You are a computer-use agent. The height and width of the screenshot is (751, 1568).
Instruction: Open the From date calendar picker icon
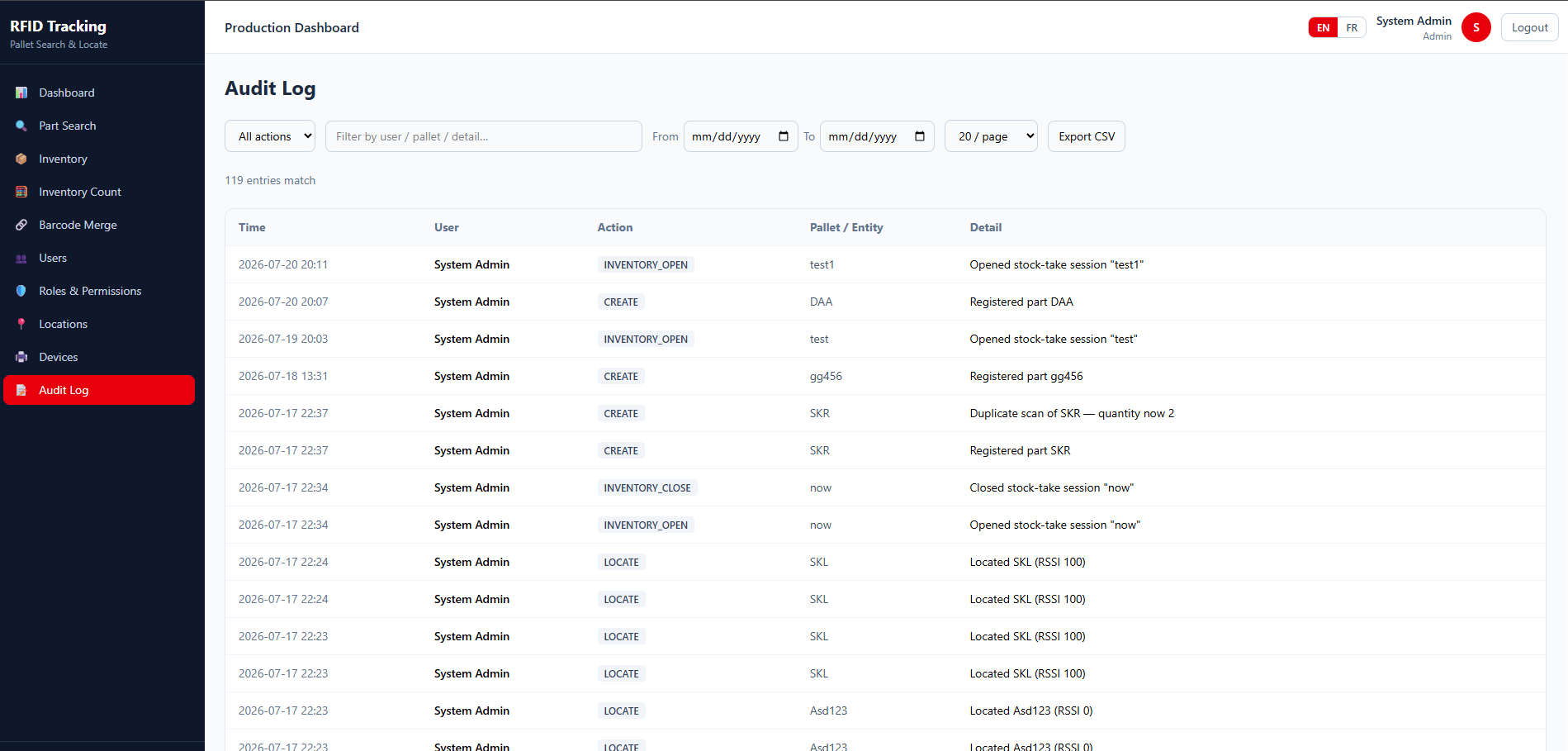tap(784, 136)
